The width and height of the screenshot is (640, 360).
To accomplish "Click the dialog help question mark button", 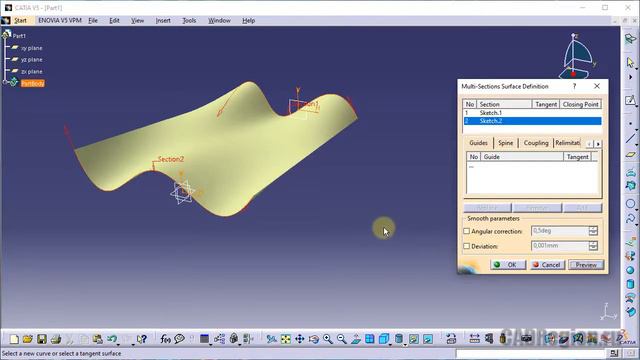I will (574, 86).
